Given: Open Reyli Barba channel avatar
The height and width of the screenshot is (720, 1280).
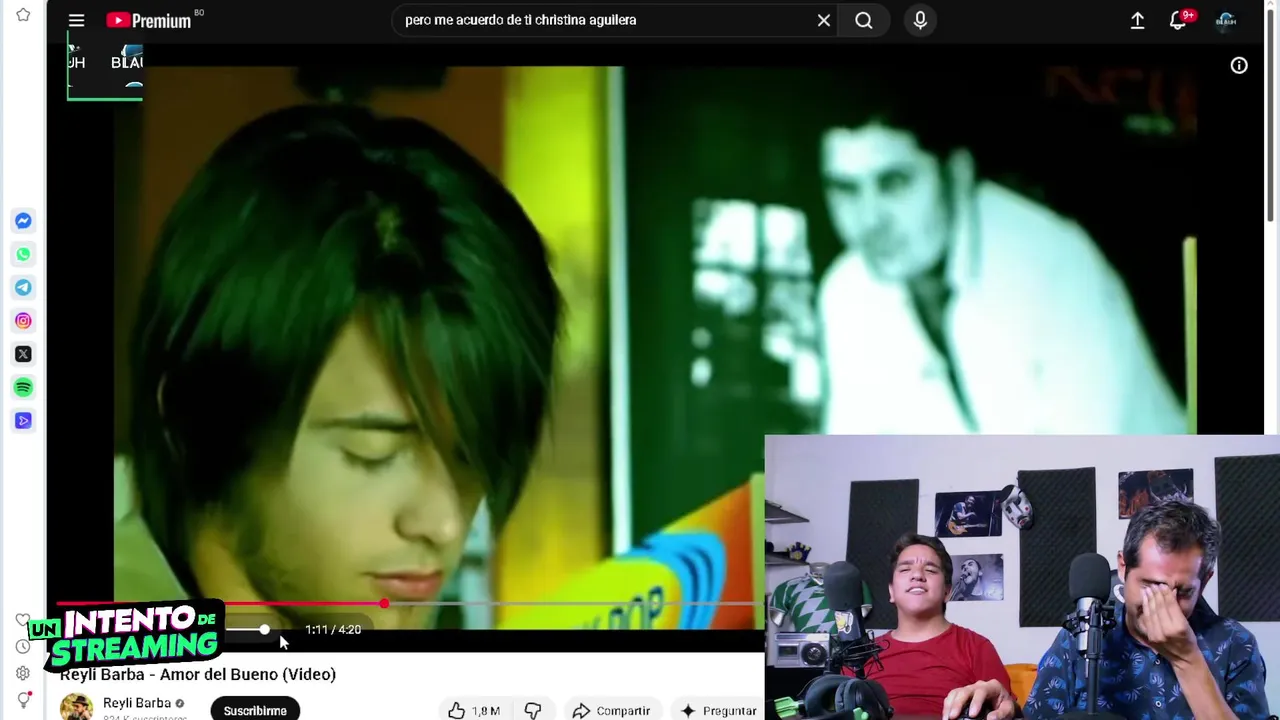Looking at the screenshot, I should click(76, 707).
